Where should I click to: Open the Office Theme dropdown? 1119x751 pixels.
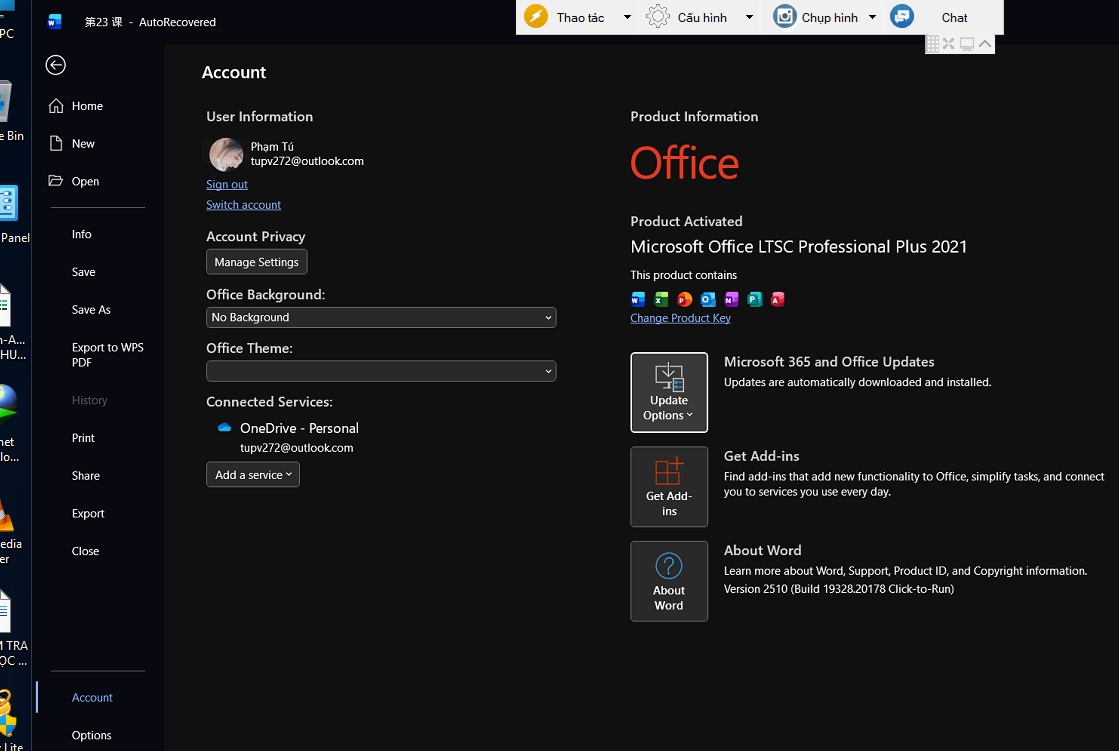[x=381, y=371]
